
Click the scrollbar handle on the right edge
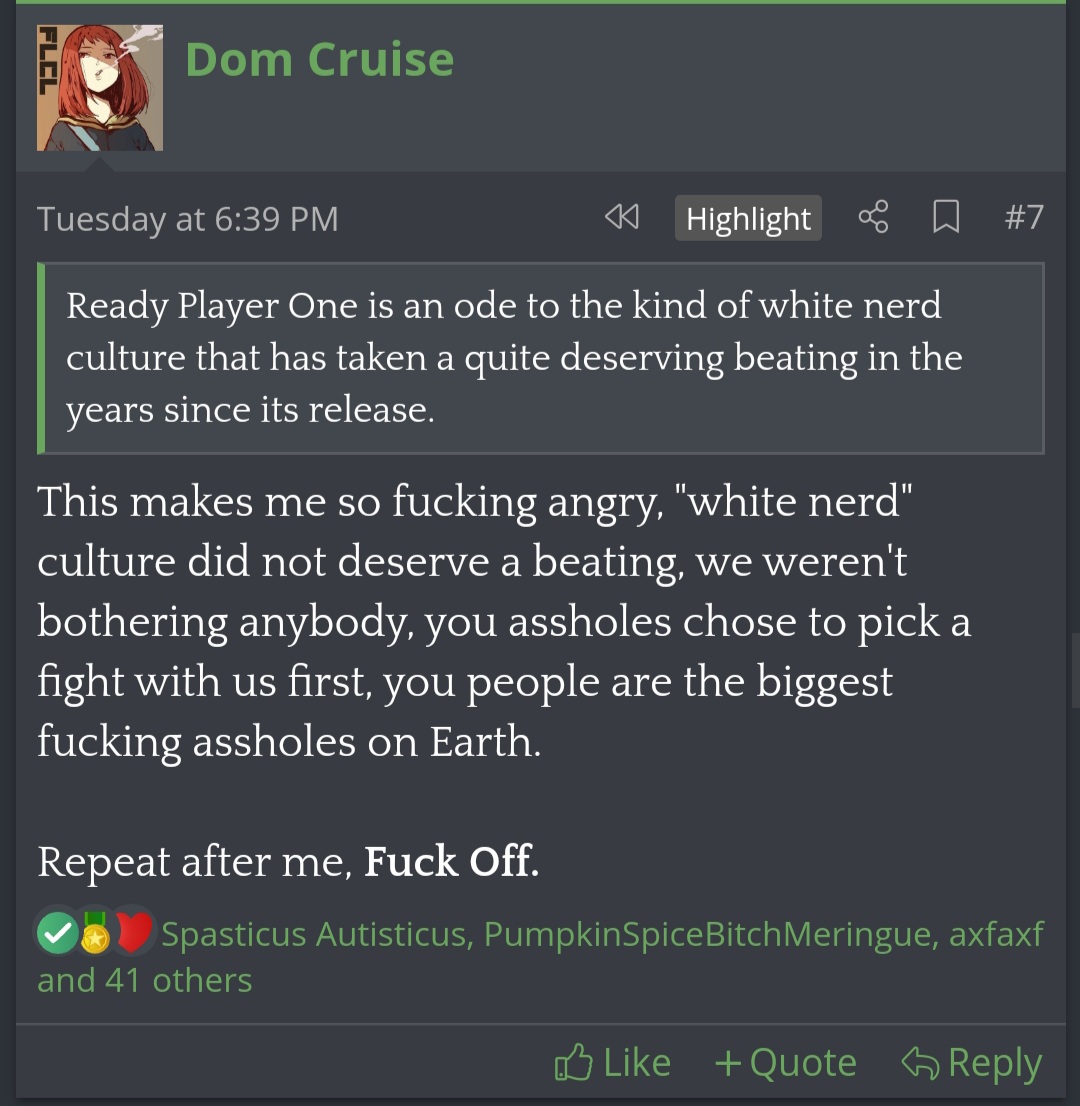[x=1075, y=670]
